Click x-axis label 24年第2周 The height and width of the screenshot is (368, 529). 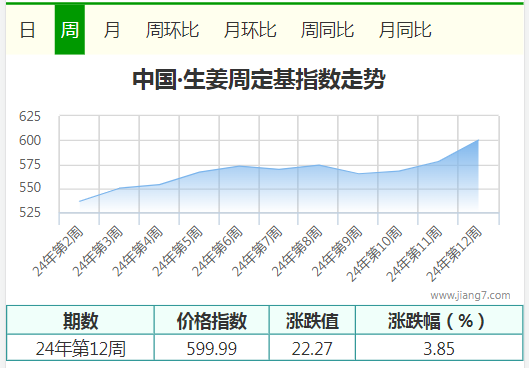(58, 252)
